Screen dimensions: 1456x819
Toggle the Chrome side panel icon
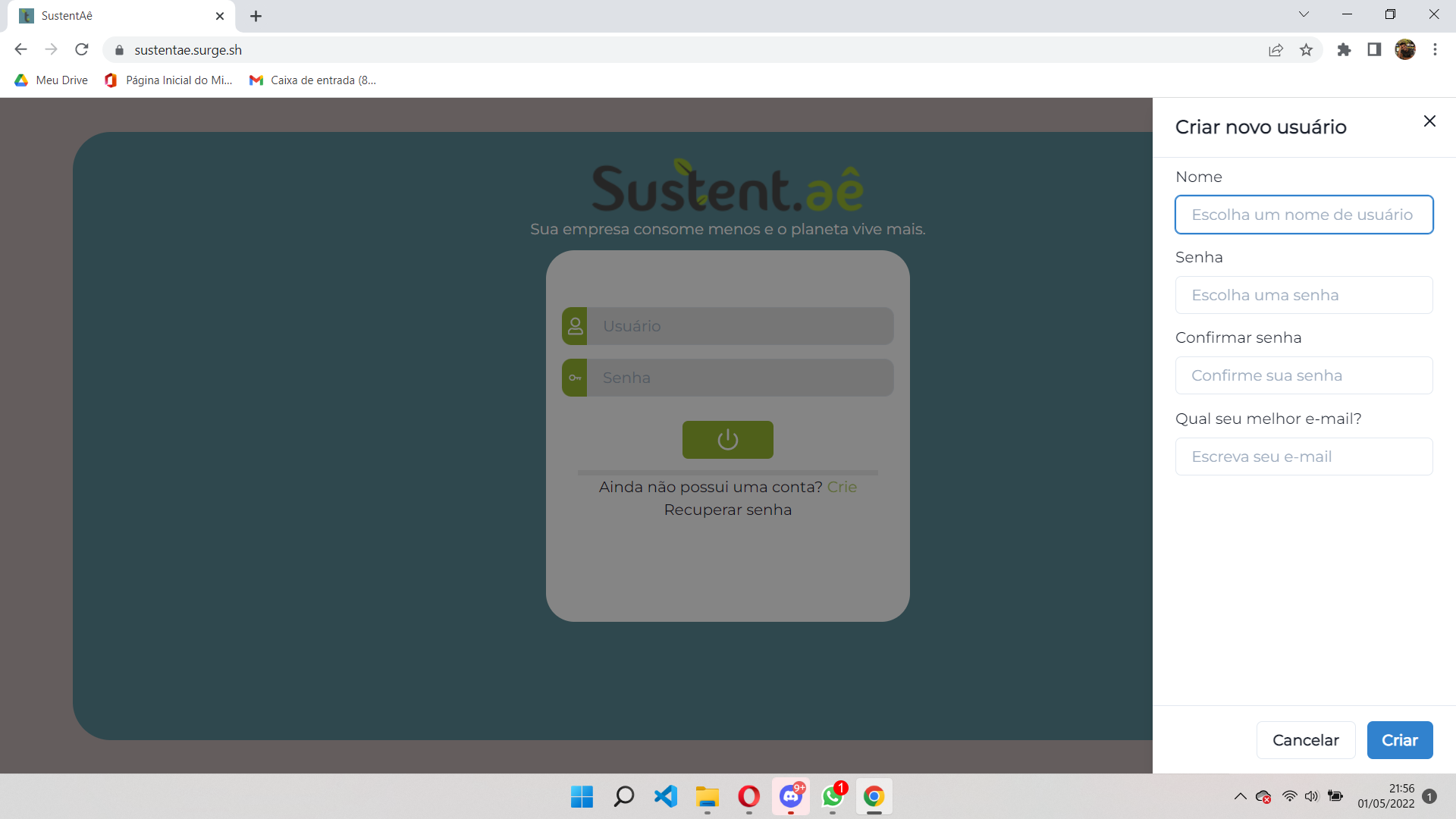tap(1374, 50)
